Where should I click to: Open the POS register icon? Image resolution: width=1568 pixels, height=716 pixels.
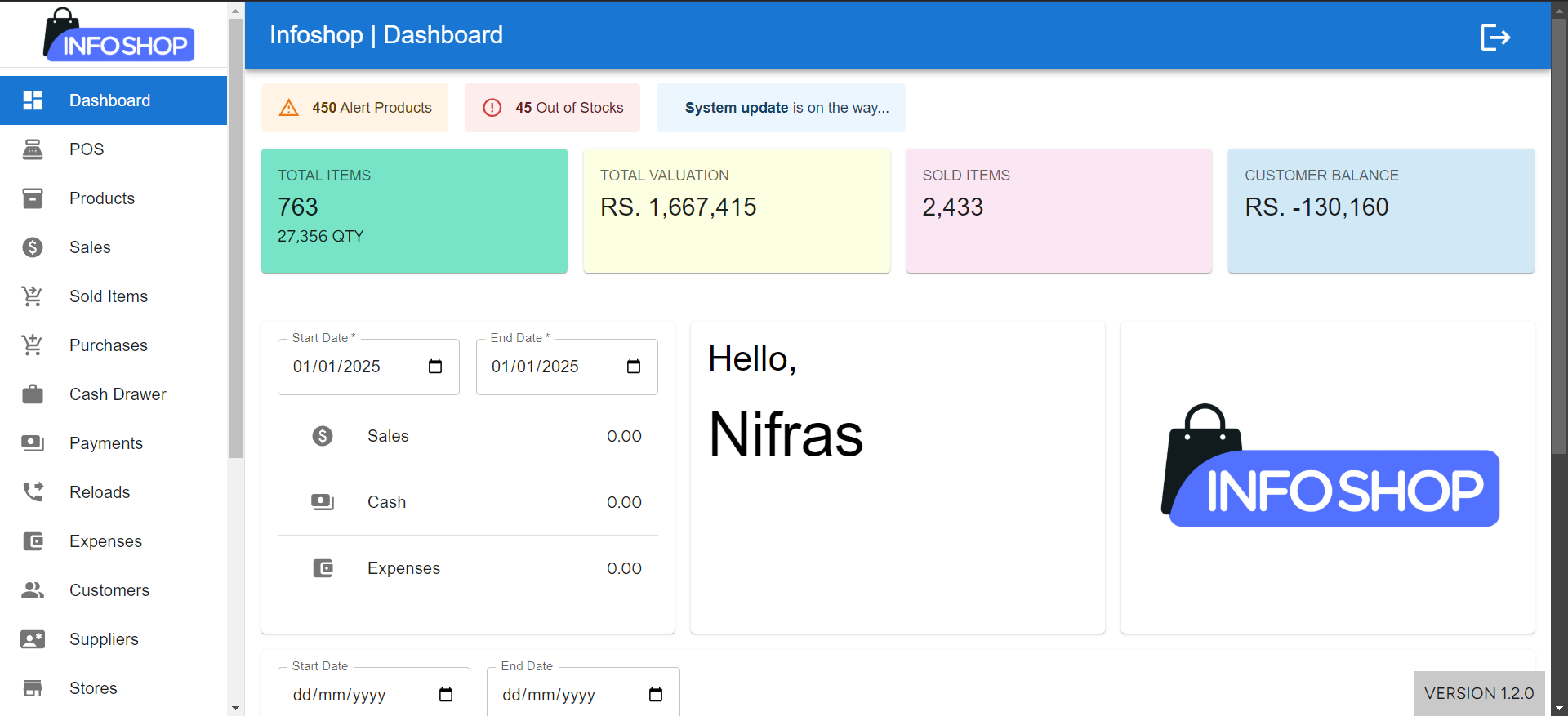33,149
